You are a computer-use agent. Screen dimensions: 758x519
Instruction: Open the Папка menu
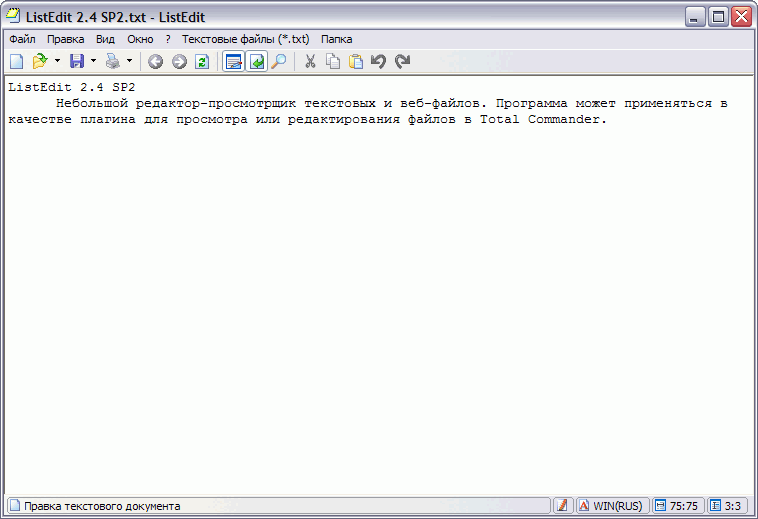tap(336, 39)
